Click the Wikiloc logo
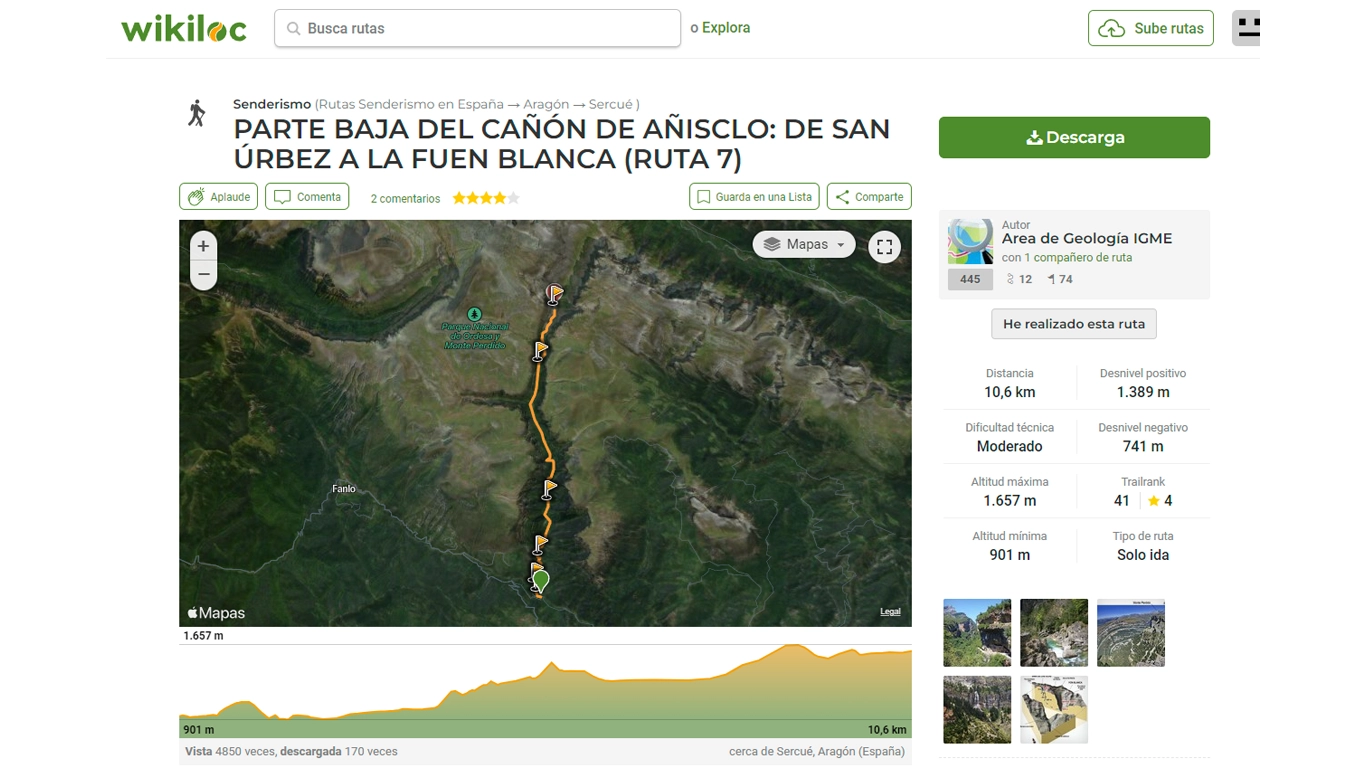 (x=184, y=29)
